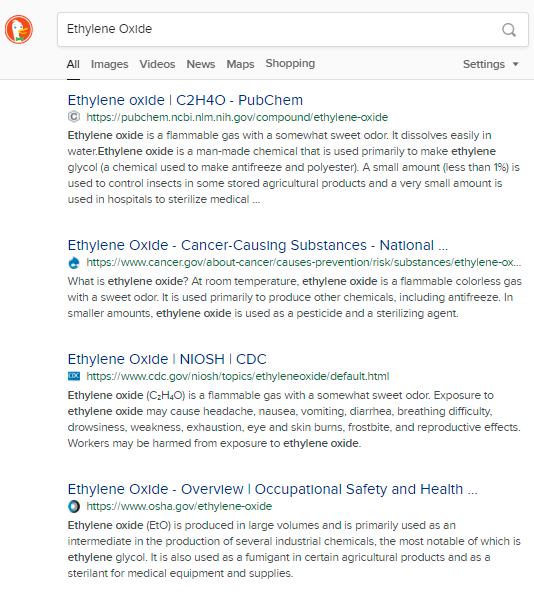Switch to the Images tab

click(x=110, y=64)
